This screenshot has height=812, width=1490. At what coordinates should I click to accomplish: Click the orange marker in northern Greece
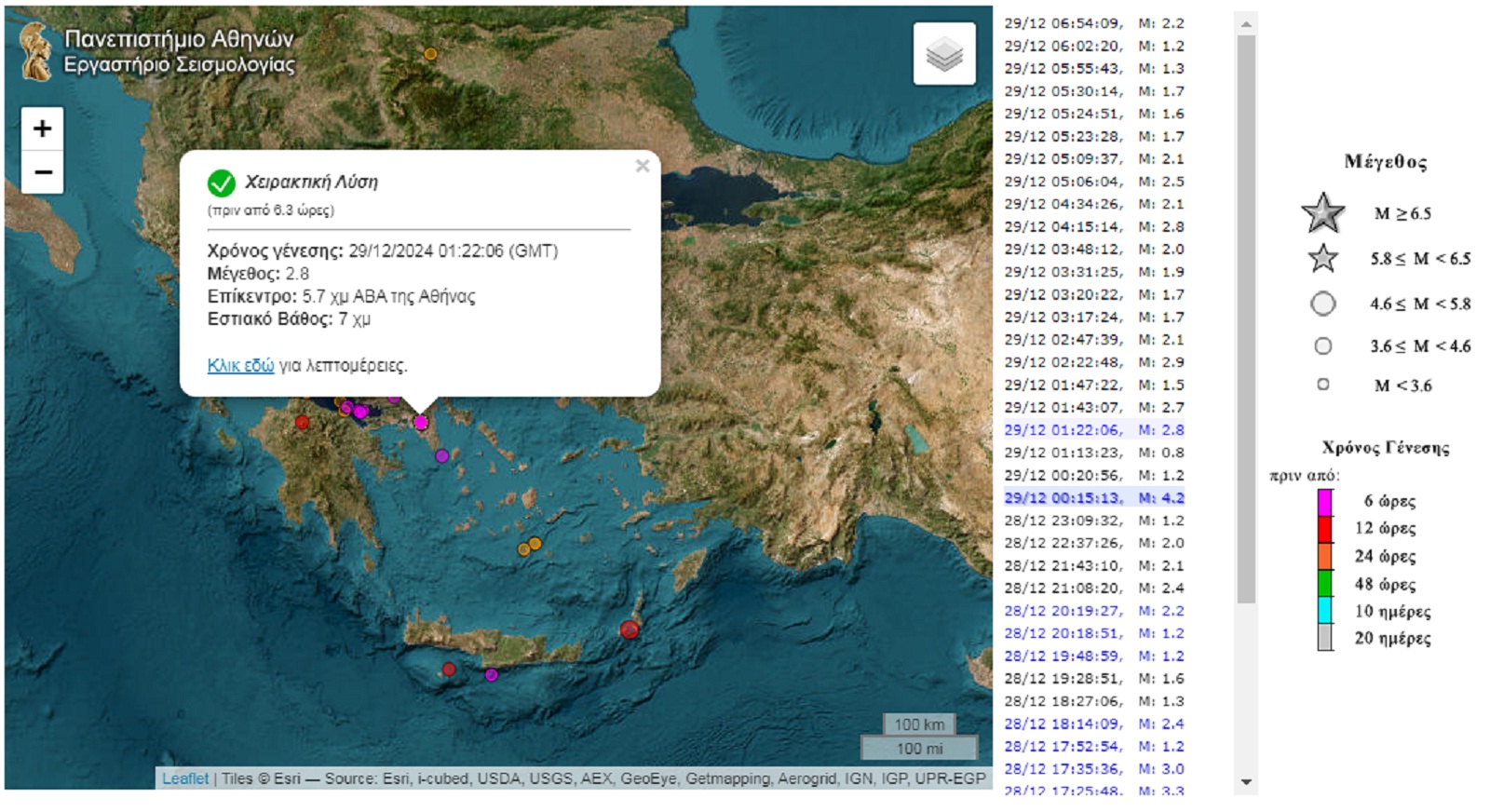tap(430, 54)
